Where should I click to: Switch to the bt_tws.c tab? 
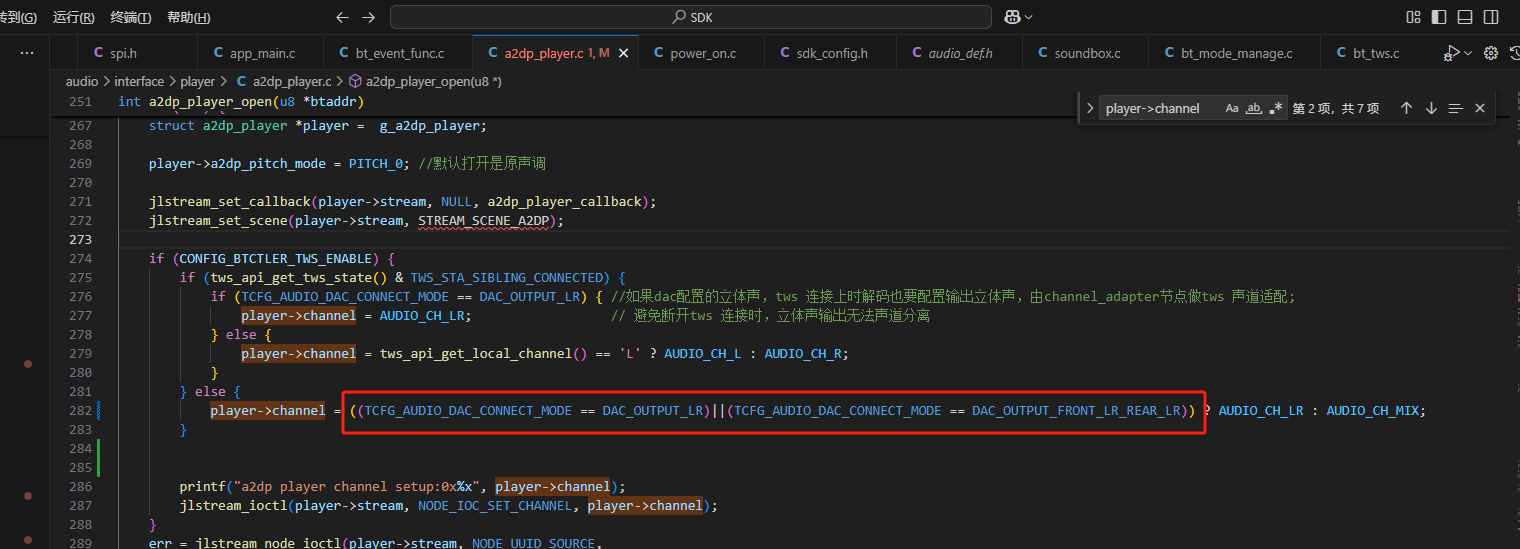click(x=1375, y=53)
